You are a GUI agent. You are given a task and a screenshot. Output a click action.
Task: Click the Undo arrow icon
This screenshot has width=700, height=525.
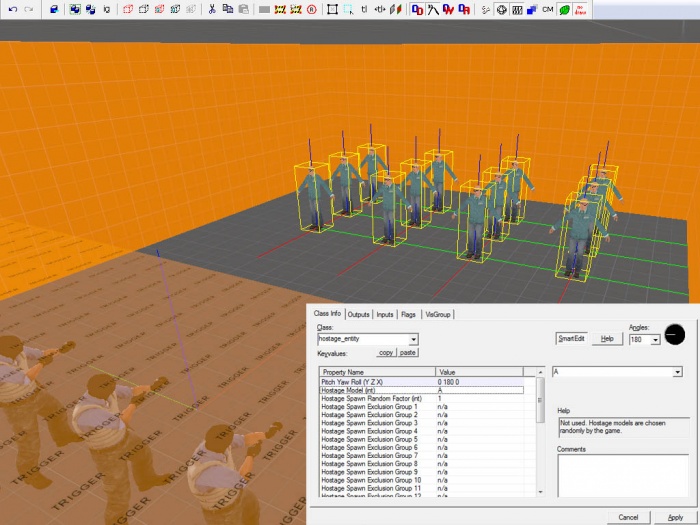(x=13, y=10)
